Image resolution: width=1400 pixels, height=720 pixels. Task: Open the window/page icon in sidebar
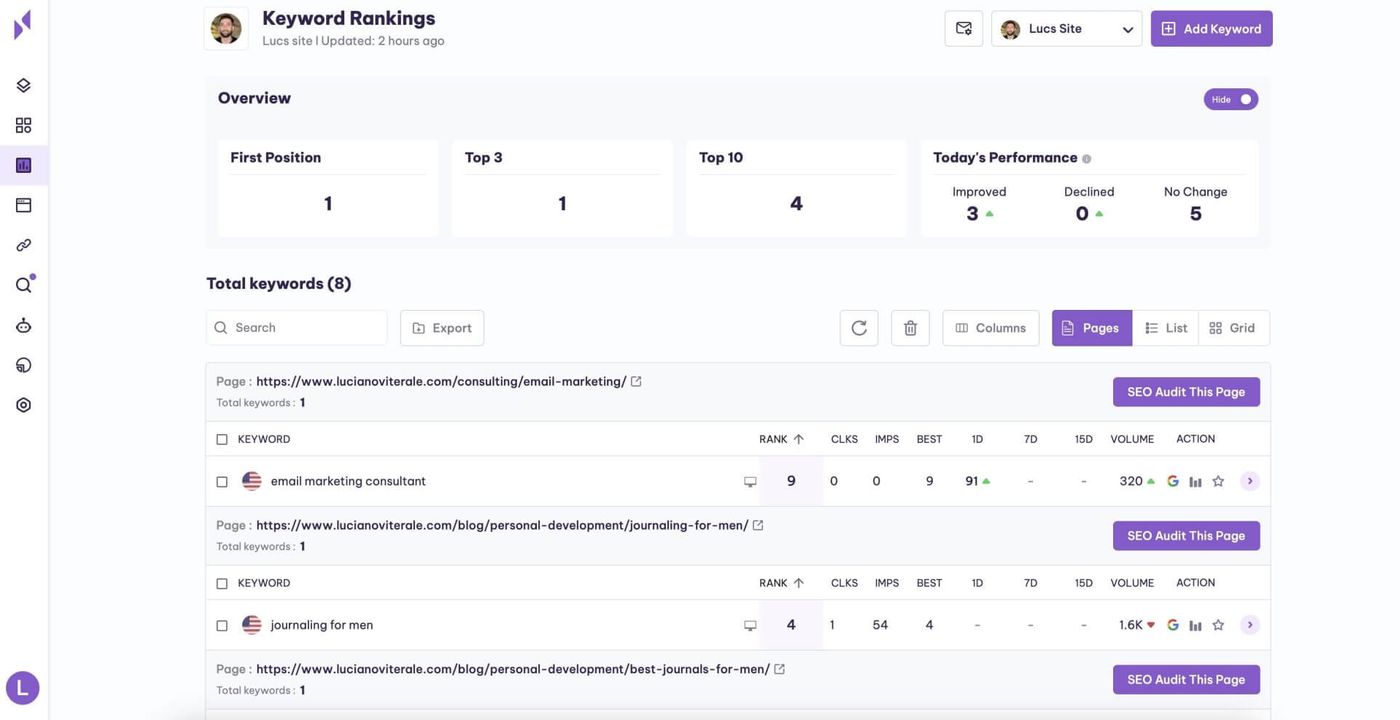(x=23, y=206)
